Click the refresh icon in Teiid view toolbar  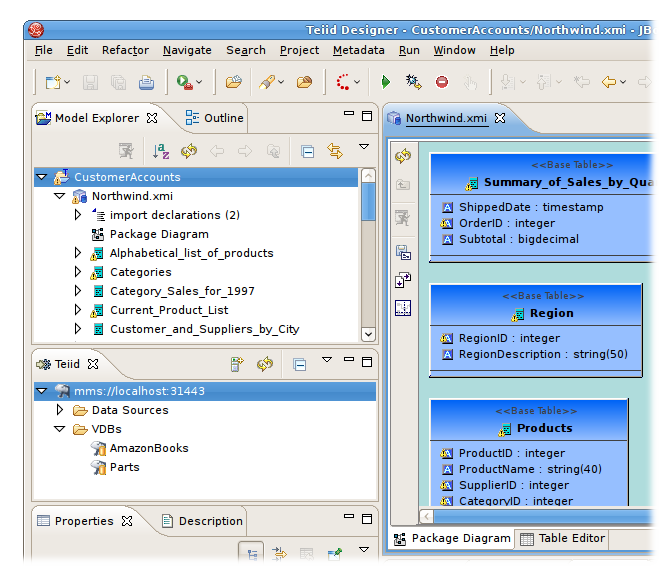click(x=265, y=364)
